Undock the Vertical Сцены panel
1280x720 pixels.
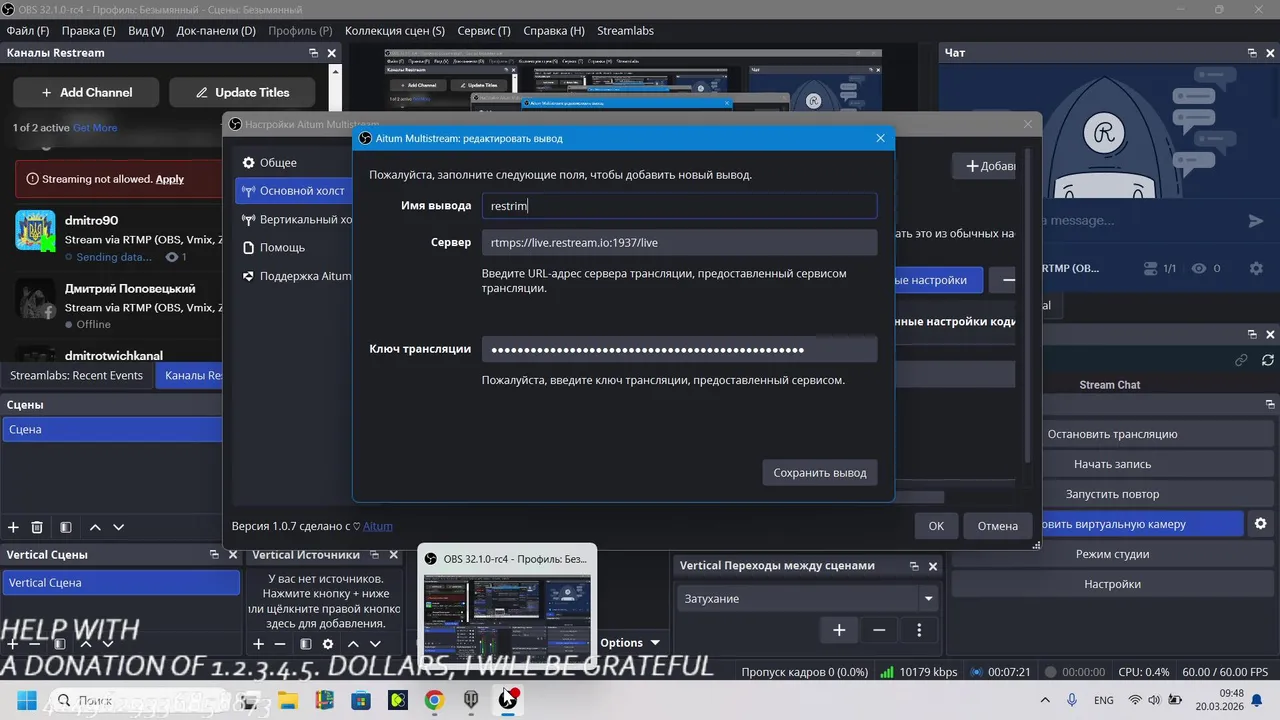coord(214,554)
